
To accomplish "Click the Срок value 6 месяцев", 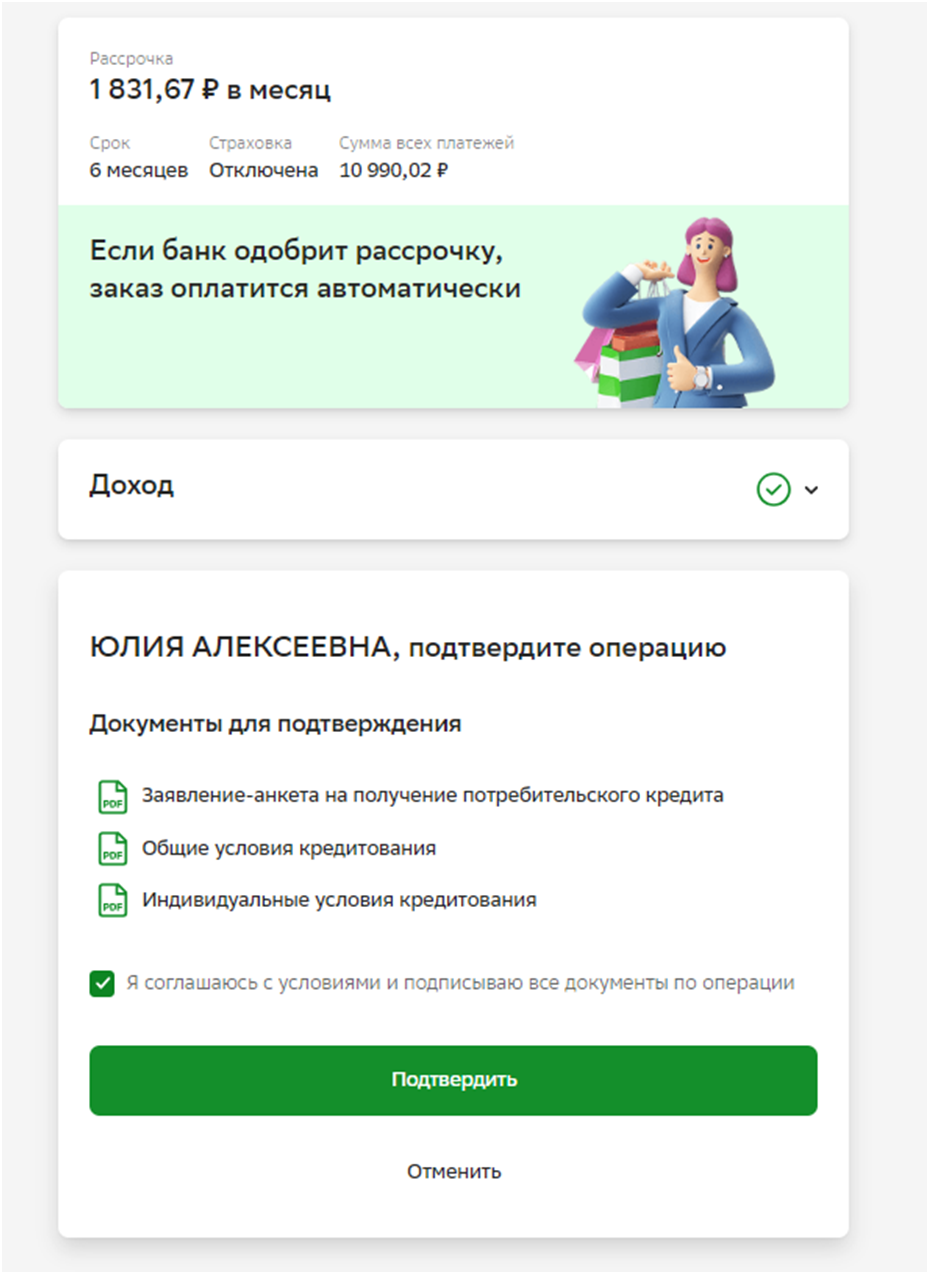I will [x=139, y=170].
